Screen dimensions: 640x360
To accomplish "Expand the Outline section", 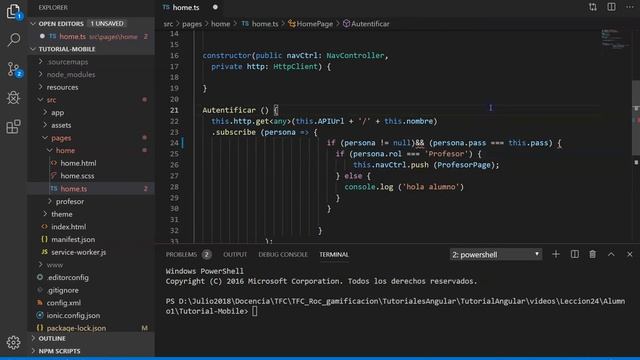I will [x=91, y=338].
